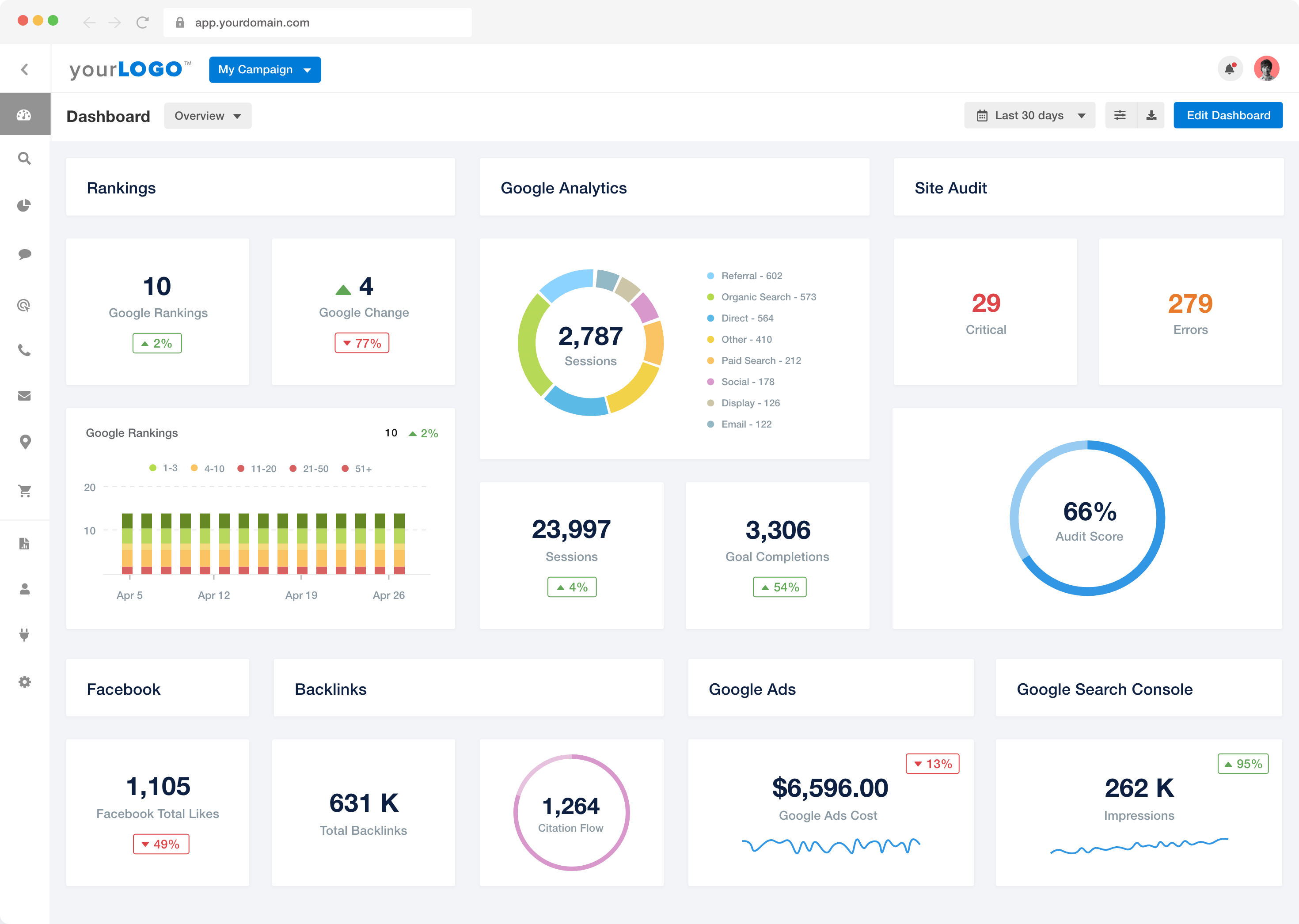This screenshot has width=1299, height=924.
Task: Click the phone call tracking icon
Action: tap(25, 351)
